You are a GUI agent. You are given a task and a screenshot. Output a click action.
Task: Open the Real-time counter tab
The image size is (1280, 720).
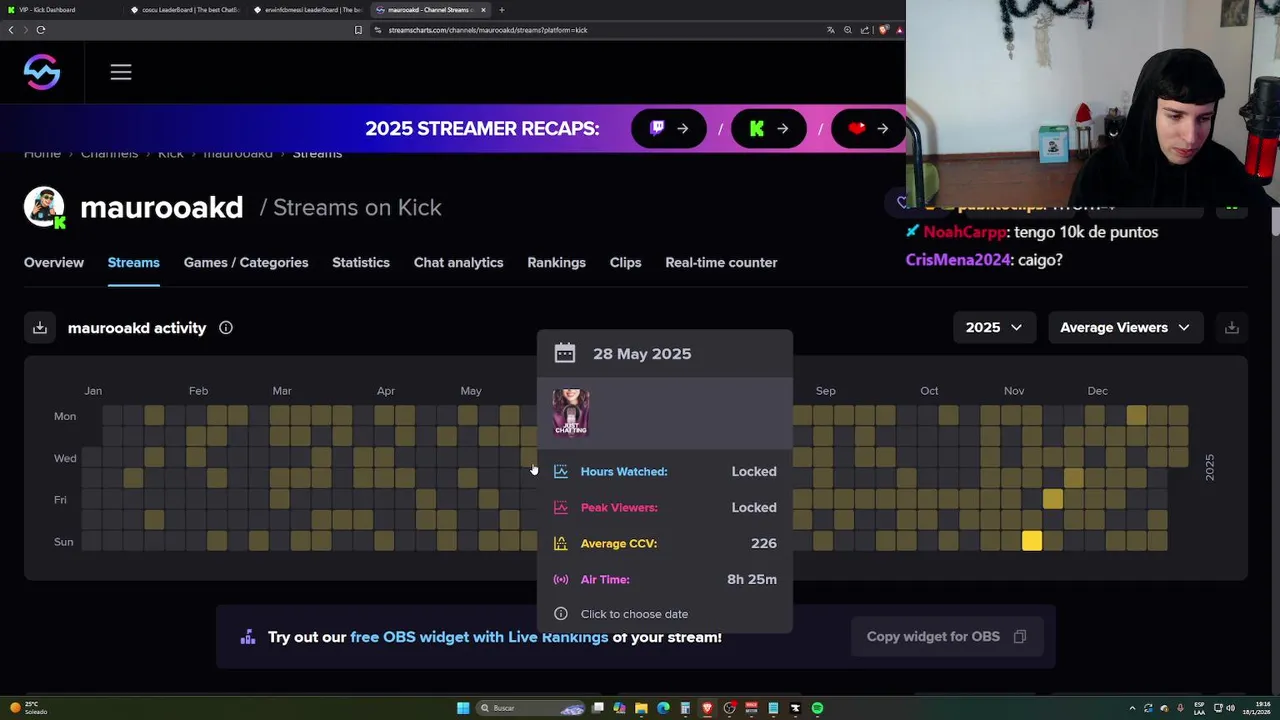(x=721, y=262)
